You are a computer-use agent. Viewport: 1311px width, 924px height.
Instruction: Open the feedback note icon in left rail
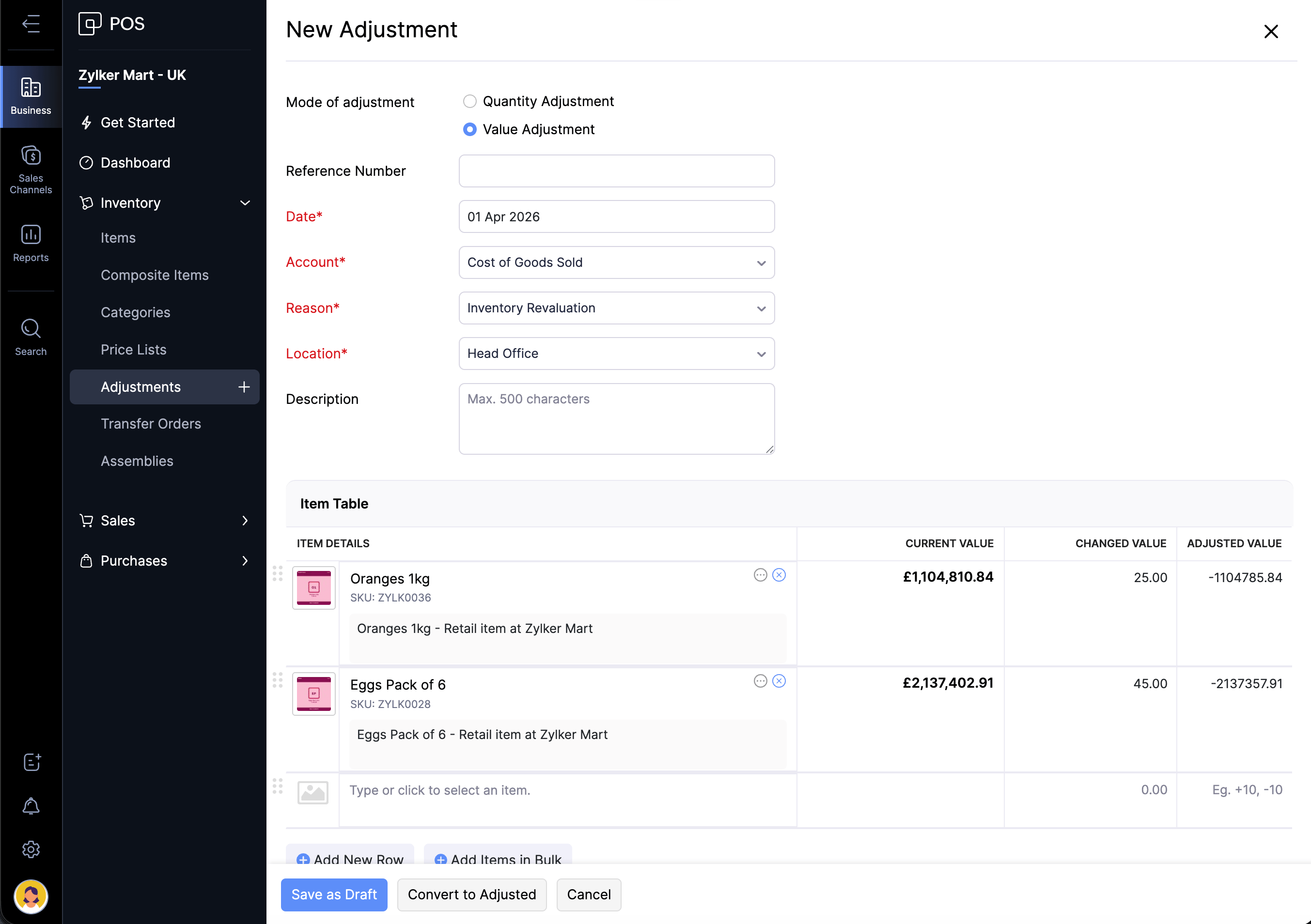click(31, 761)
